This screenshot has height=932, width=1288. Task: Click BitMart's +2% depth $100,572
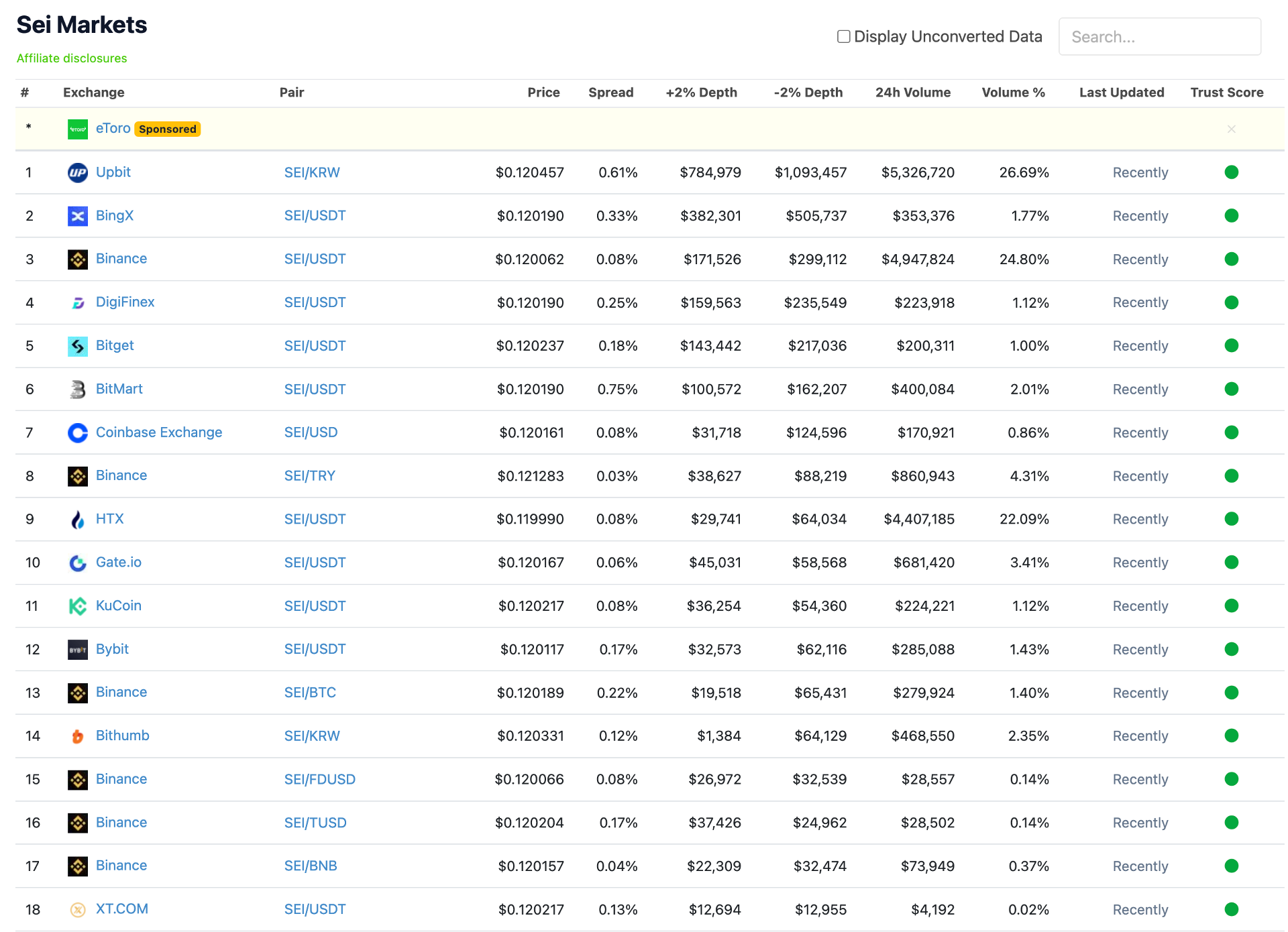tap(711, 389)
